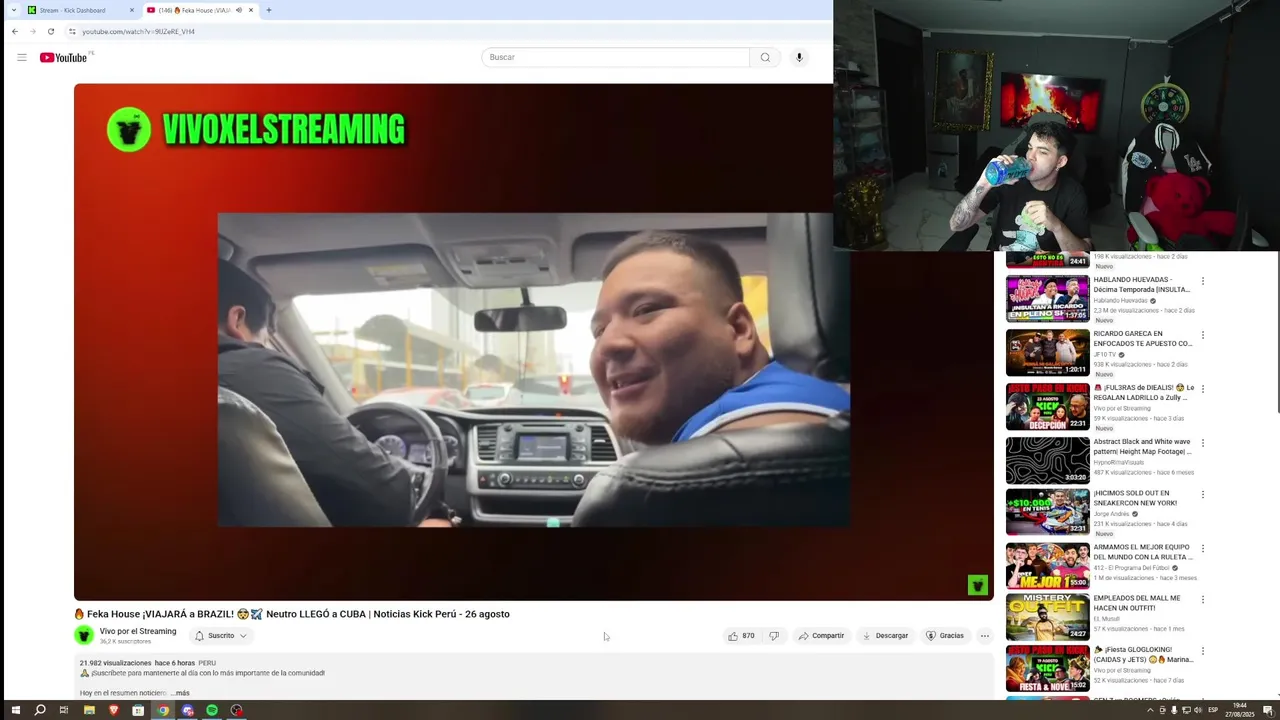This screenshot has height=720, width=1280.
Task: Open options menu for ARMAMOS EL MEJOR EQUIPO
Action: pyautogui.click(x=1202, y=548)
